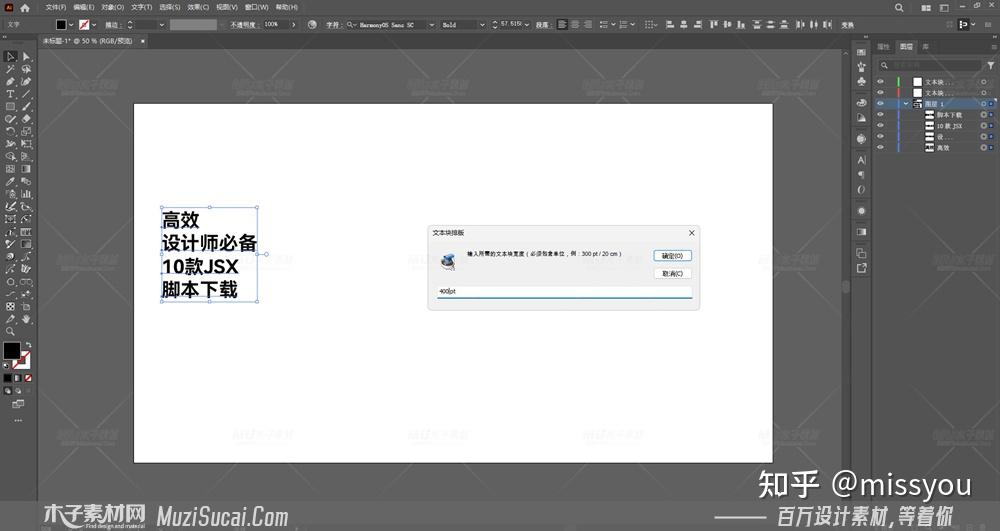Select the Line Segment tool
This screenshot has width=1000, height=531.
[x=26, y=94]
